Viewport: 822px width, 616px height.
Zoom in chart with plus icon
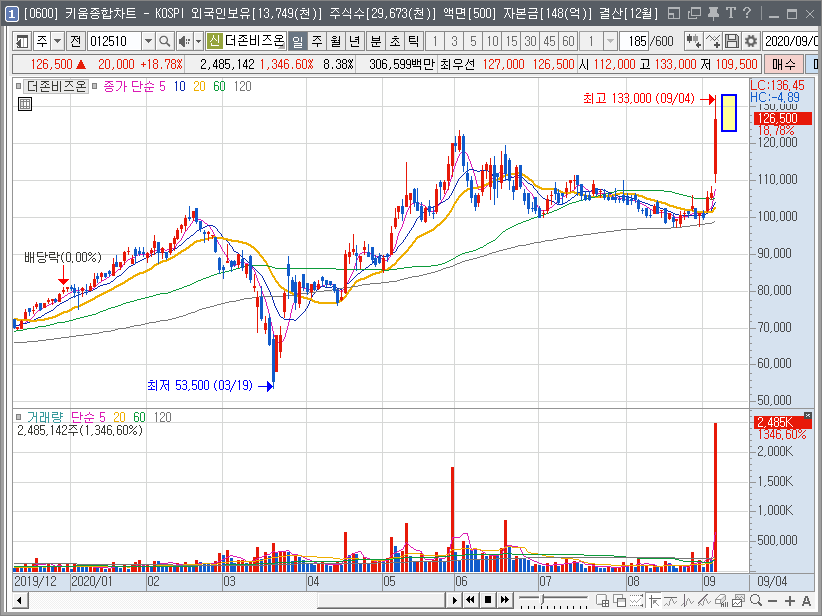[x=789, y=601]
